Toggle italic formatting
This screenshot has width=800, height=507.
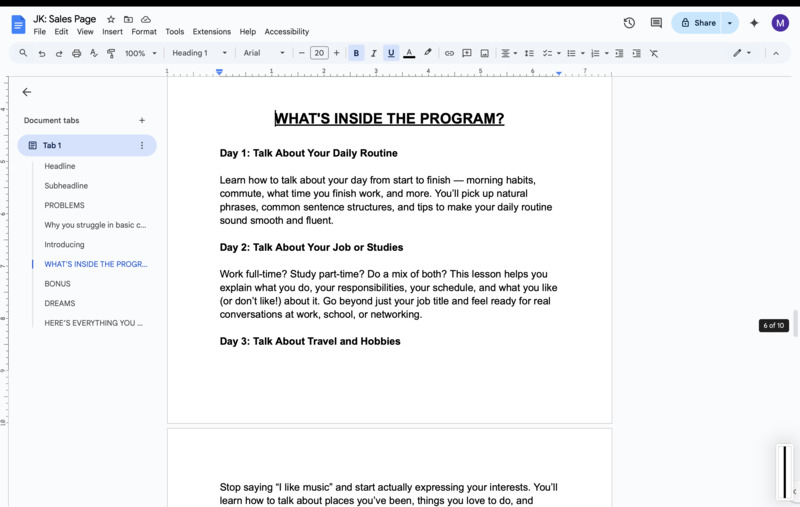(x=373, y=53)
